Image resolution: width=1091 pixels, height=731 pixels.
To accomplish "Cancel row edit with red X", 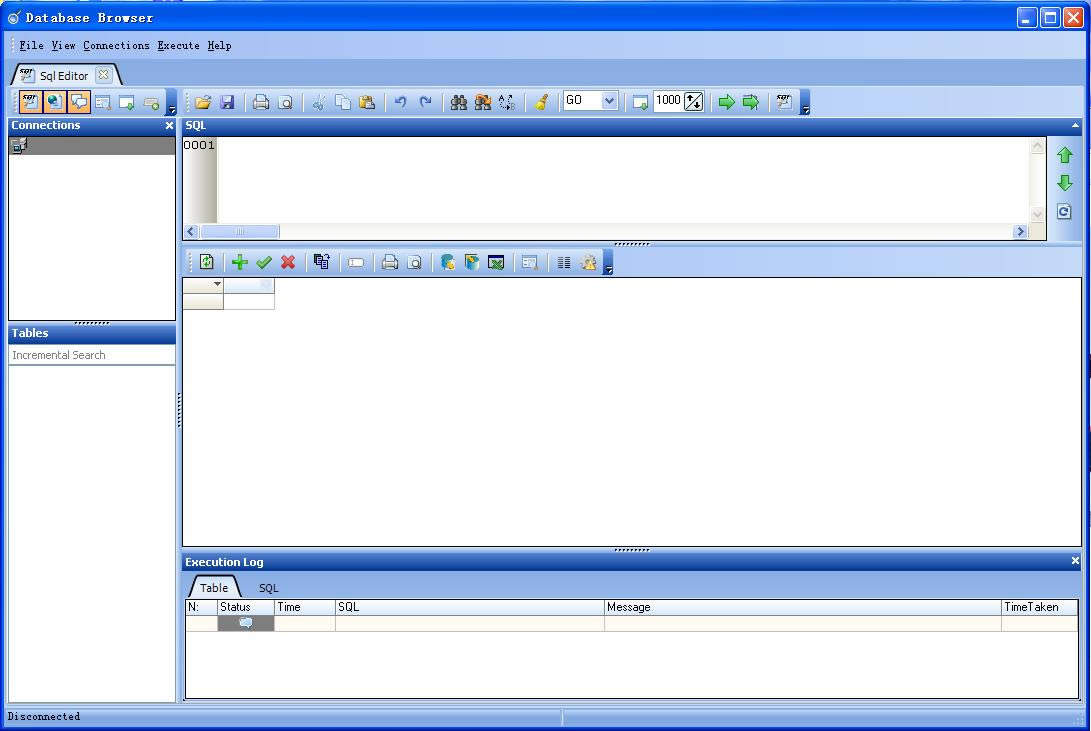I will pyautogui.click(x=288, y=262).
